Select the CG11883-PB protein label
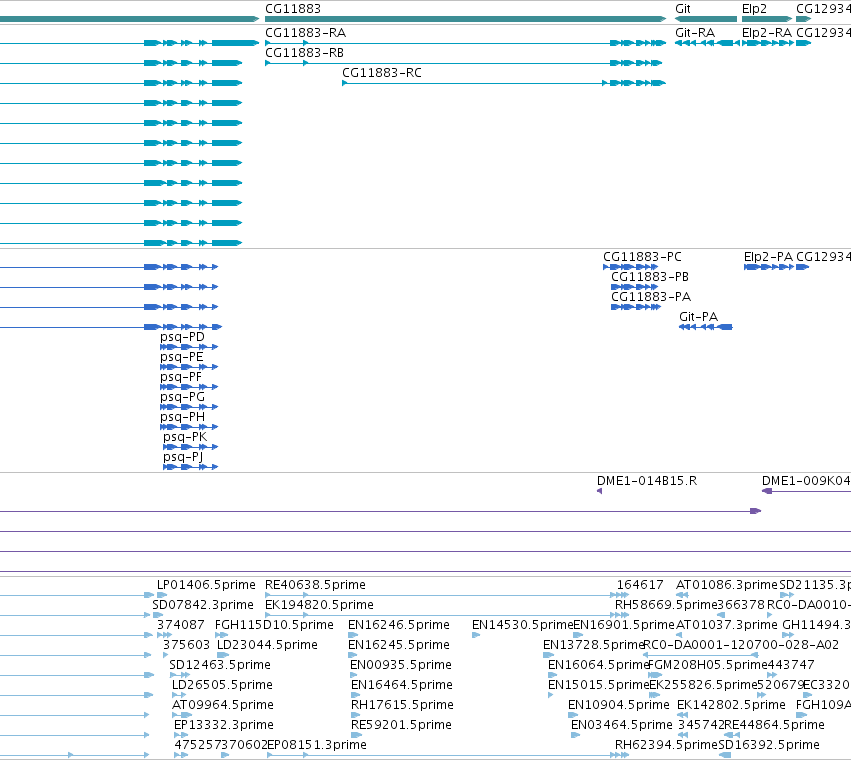This screenshot has width=851, height=760. pyautogui.click(x=650, y=277)
